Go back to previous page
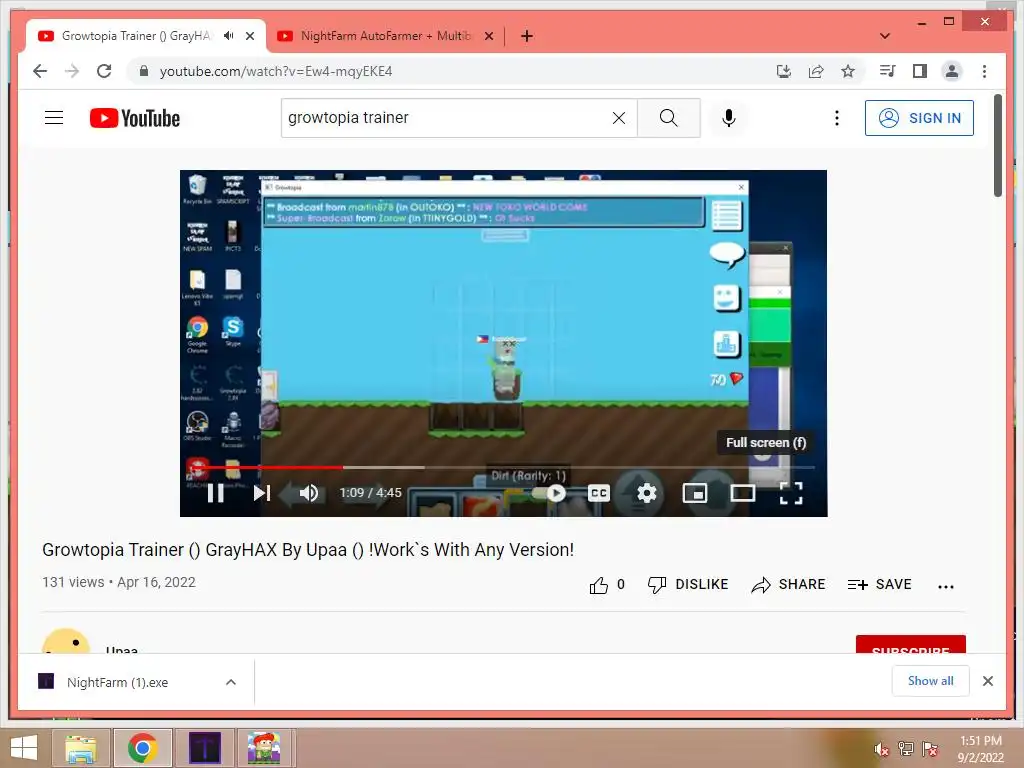Screen dimensions: 1024x768 pos(40,71)
